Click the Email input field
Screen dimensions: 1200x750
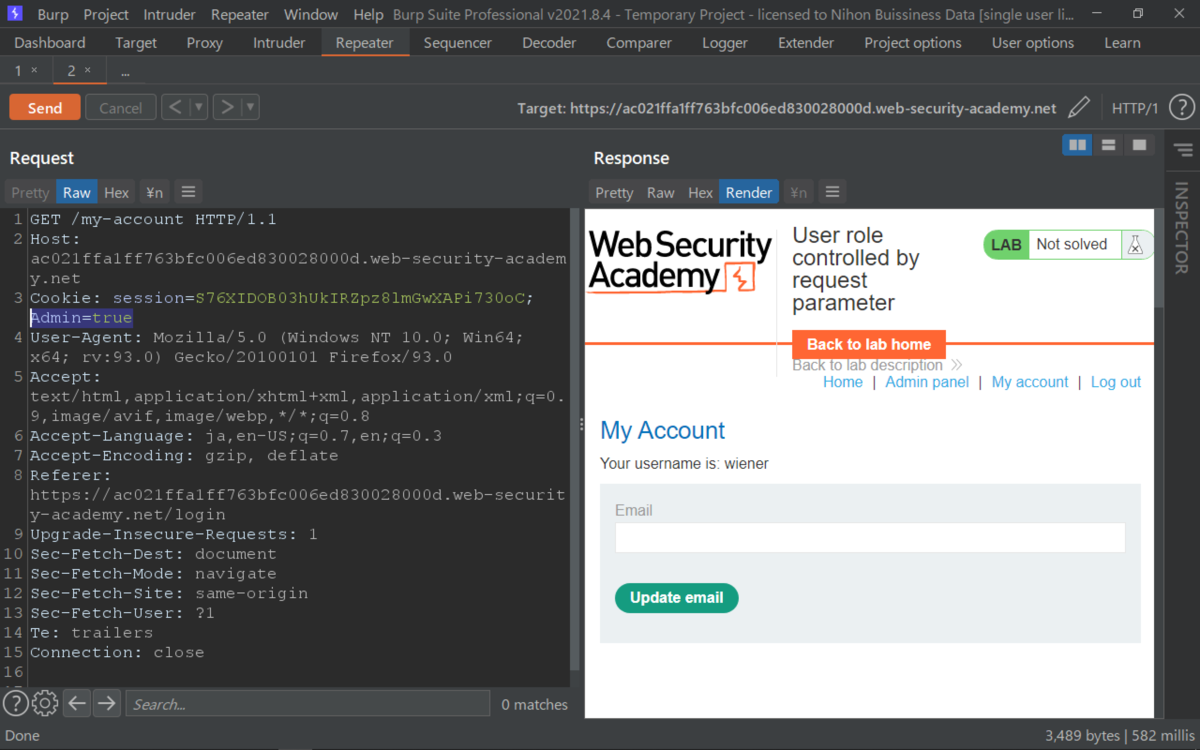[870, 537]
